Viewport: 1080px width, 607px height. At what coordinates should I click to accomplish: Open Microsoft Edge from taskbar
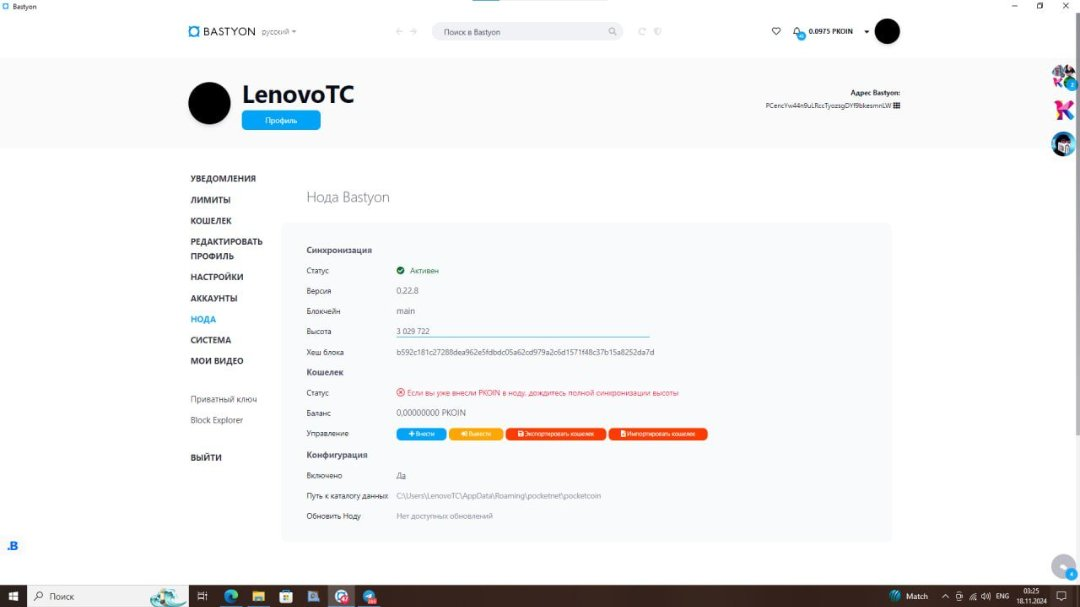(x=231, y=596)
